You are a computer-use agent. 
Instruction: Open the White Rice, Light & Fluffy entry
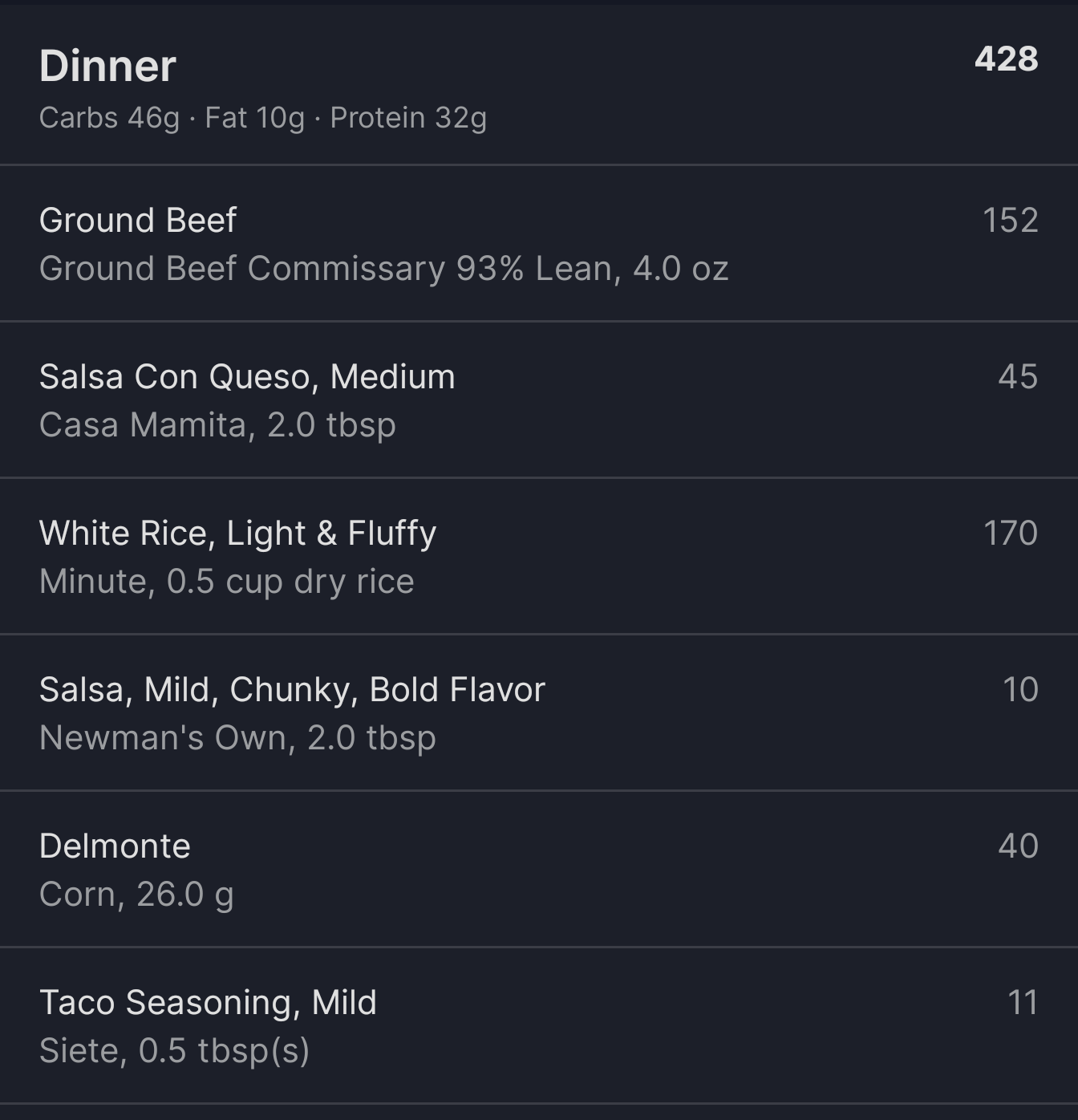[539, 556]
